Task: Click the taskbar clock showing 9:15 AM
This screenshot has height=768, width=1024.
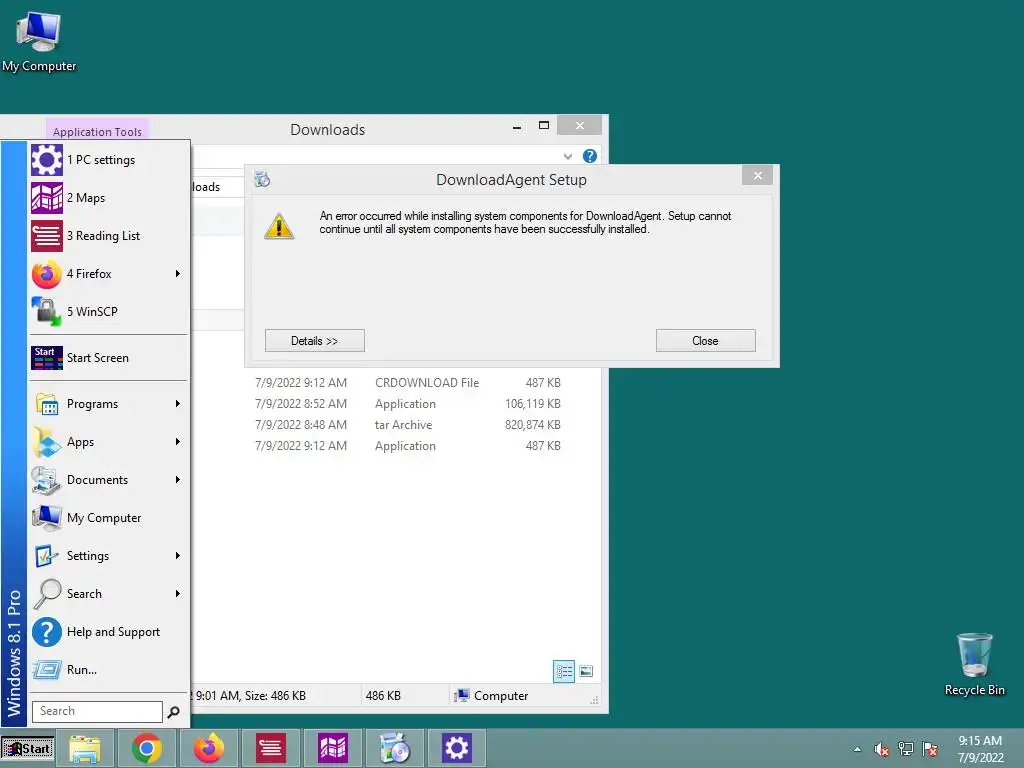Action: [x=980, y=749]
